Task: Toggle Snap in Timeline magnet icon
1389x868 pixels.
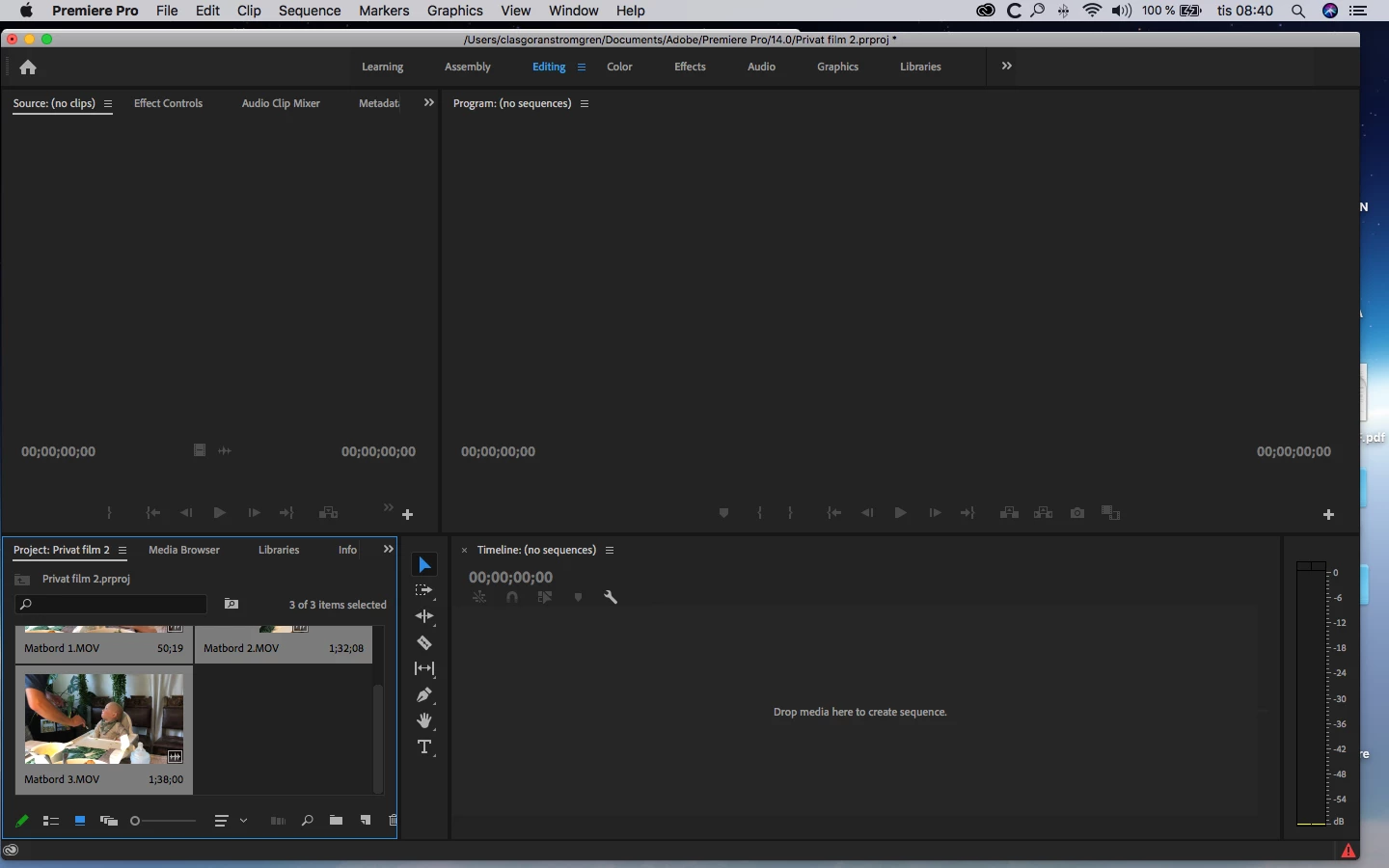Action: pos(512,597)
